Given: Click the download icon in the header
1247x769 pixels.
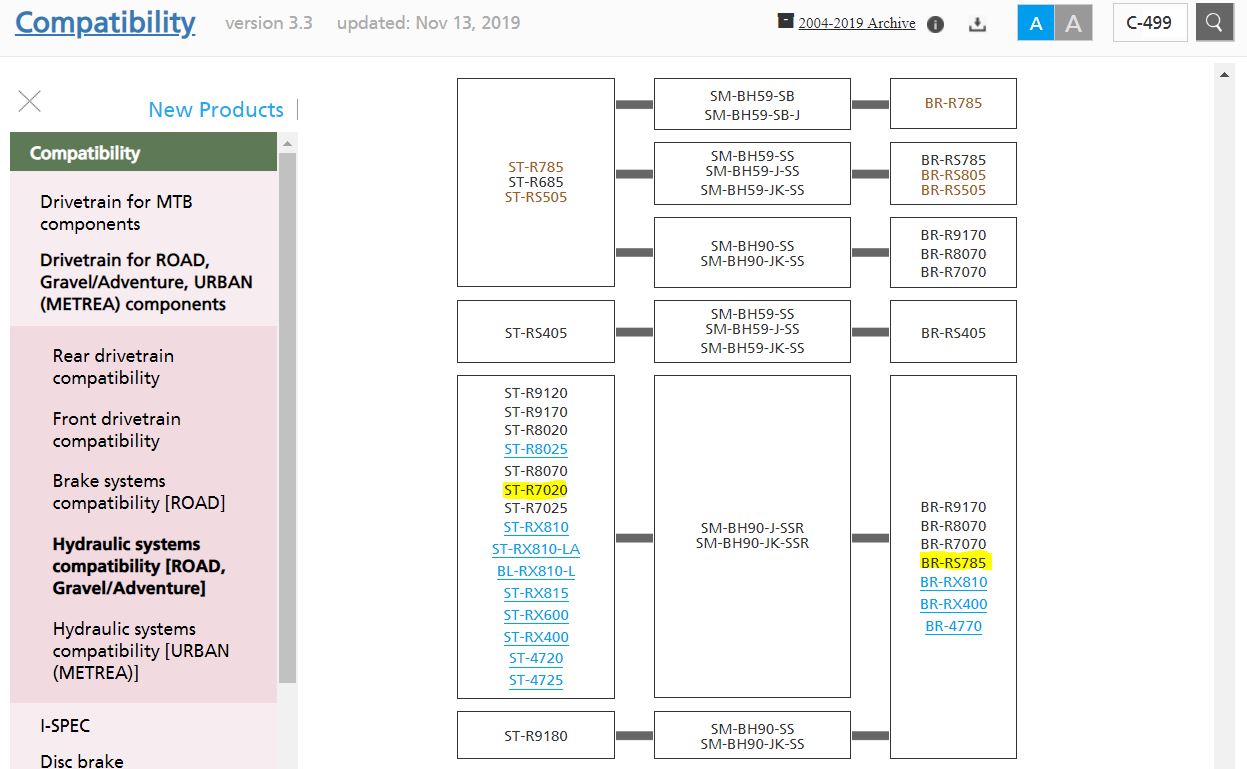Looking at the screenshot, I should 978,25.
